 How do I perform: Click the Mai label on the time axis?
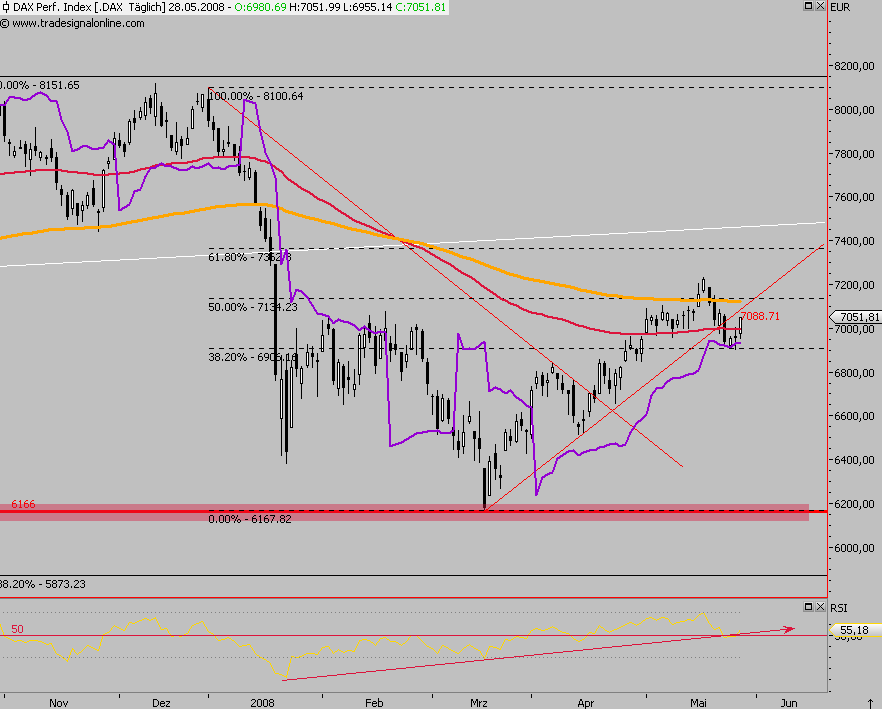(698, 703)
